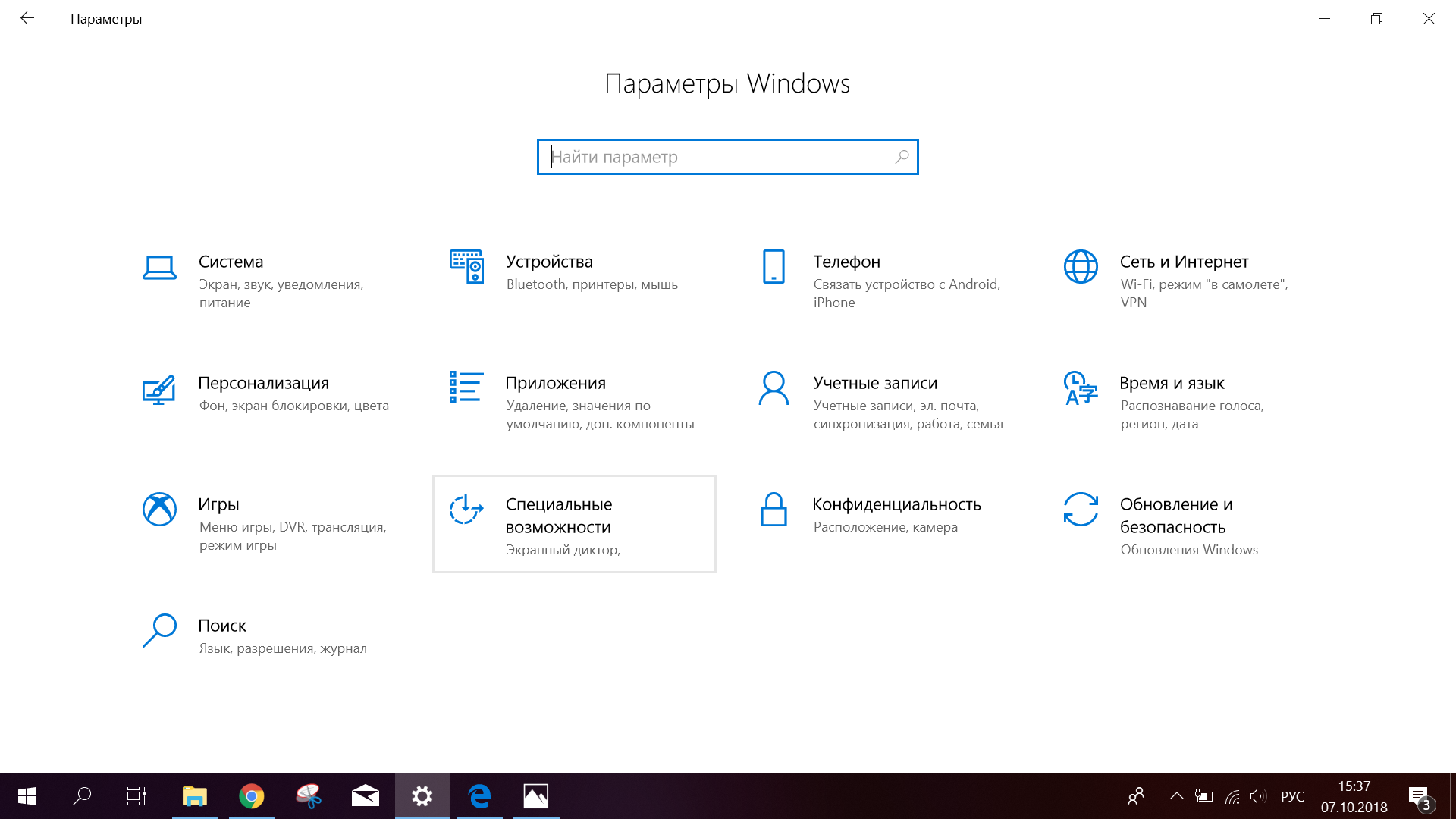The height and width of the screenshot is (819, 1456).
Task: Open the volume speaker icon
Action: click(x=1258, y=796)
